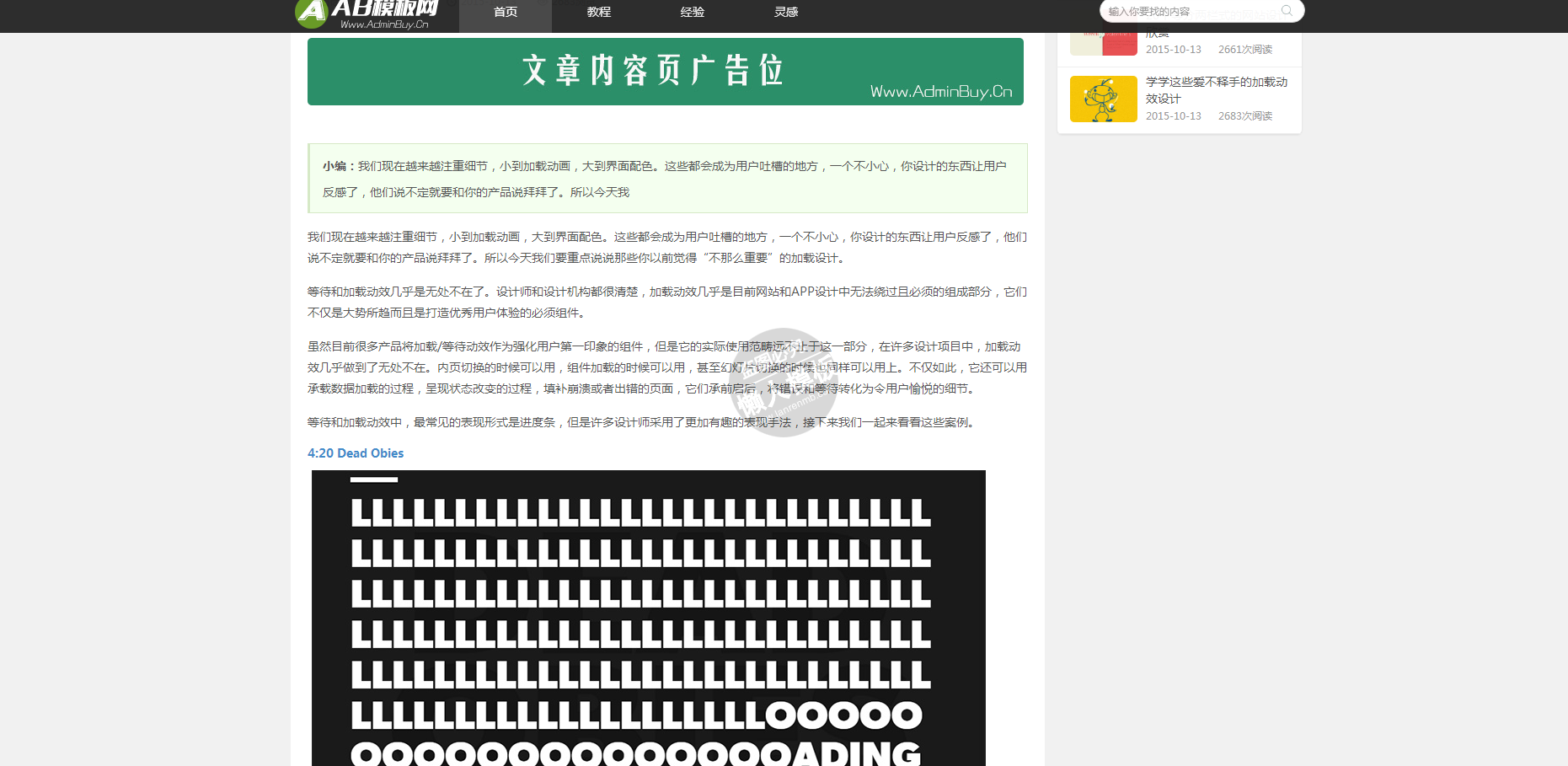The height and width of the screenshot is (766, 1568).
Task: Click the 文章内容页广告位 green banner
Action: [666, 72]
